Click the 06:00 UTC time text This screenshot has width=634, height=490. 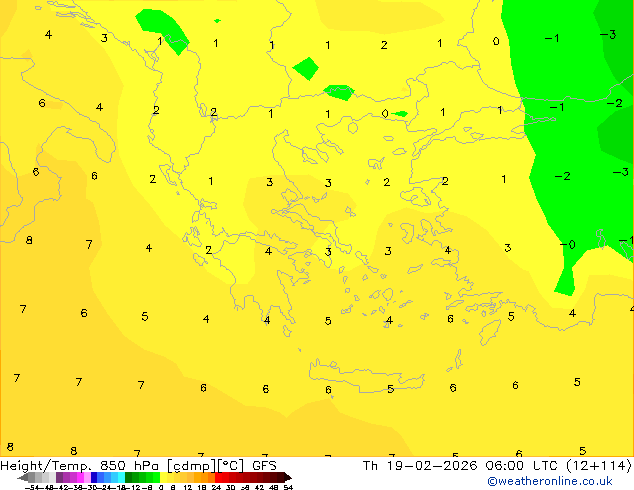pyautogui.click(x=520, y=466)
